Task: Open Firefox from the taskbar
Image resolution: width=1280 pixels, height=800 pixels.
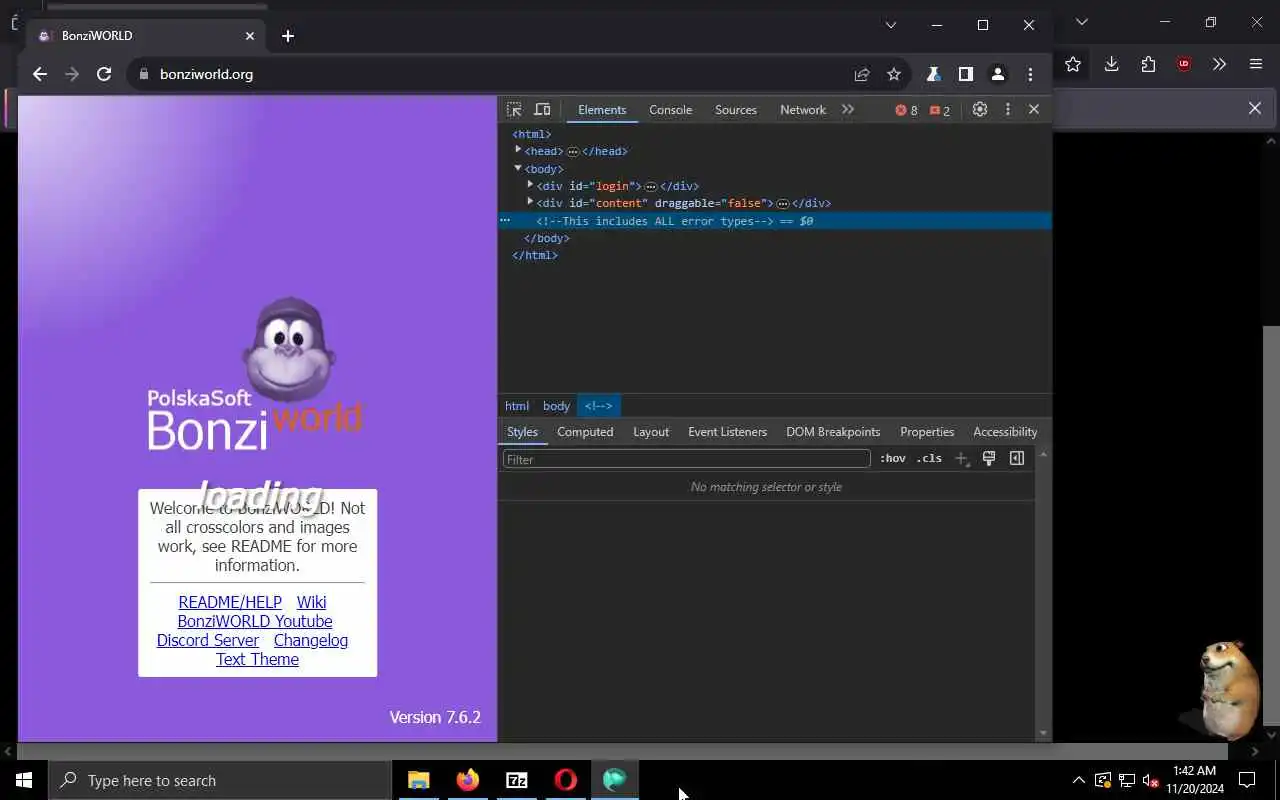Action: [468, 780]
